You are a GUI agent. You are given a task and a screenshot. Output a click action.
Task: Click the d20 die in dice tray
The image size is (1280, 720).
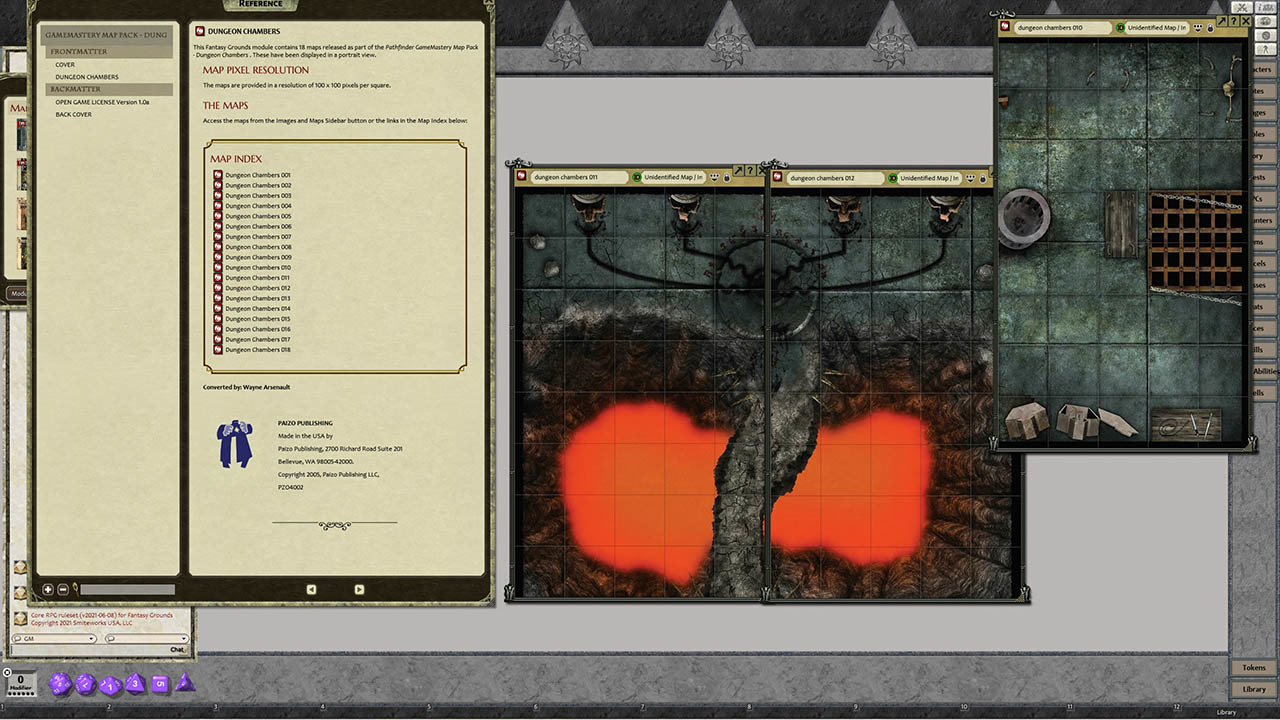click(59, 684)
